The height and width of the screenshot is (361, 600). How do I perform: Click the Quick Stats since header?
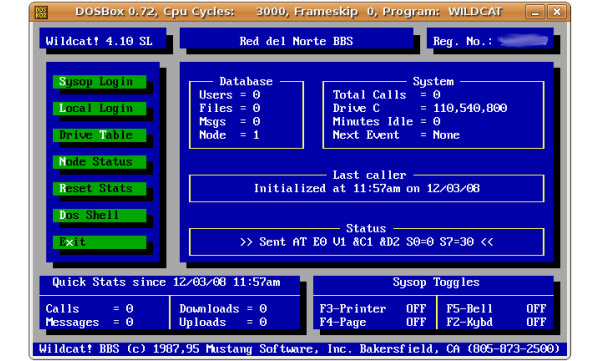pyautogui.click(x=166, y=282)
